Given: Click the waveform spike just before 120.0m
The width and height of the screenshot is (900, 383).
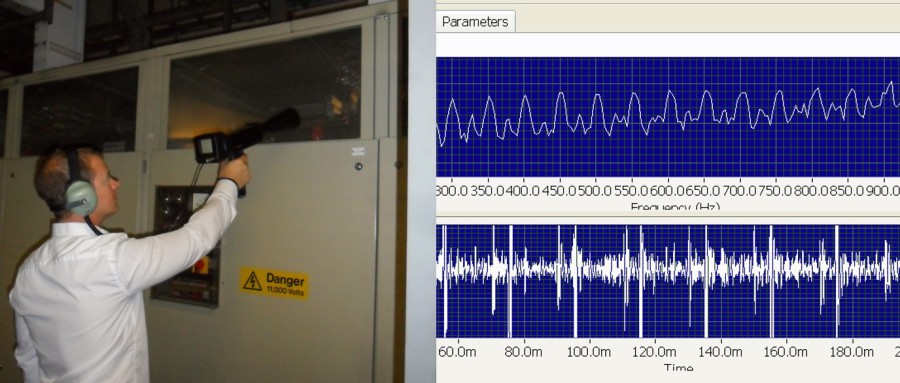Looking at the screenshot, I should coord(641,281).
